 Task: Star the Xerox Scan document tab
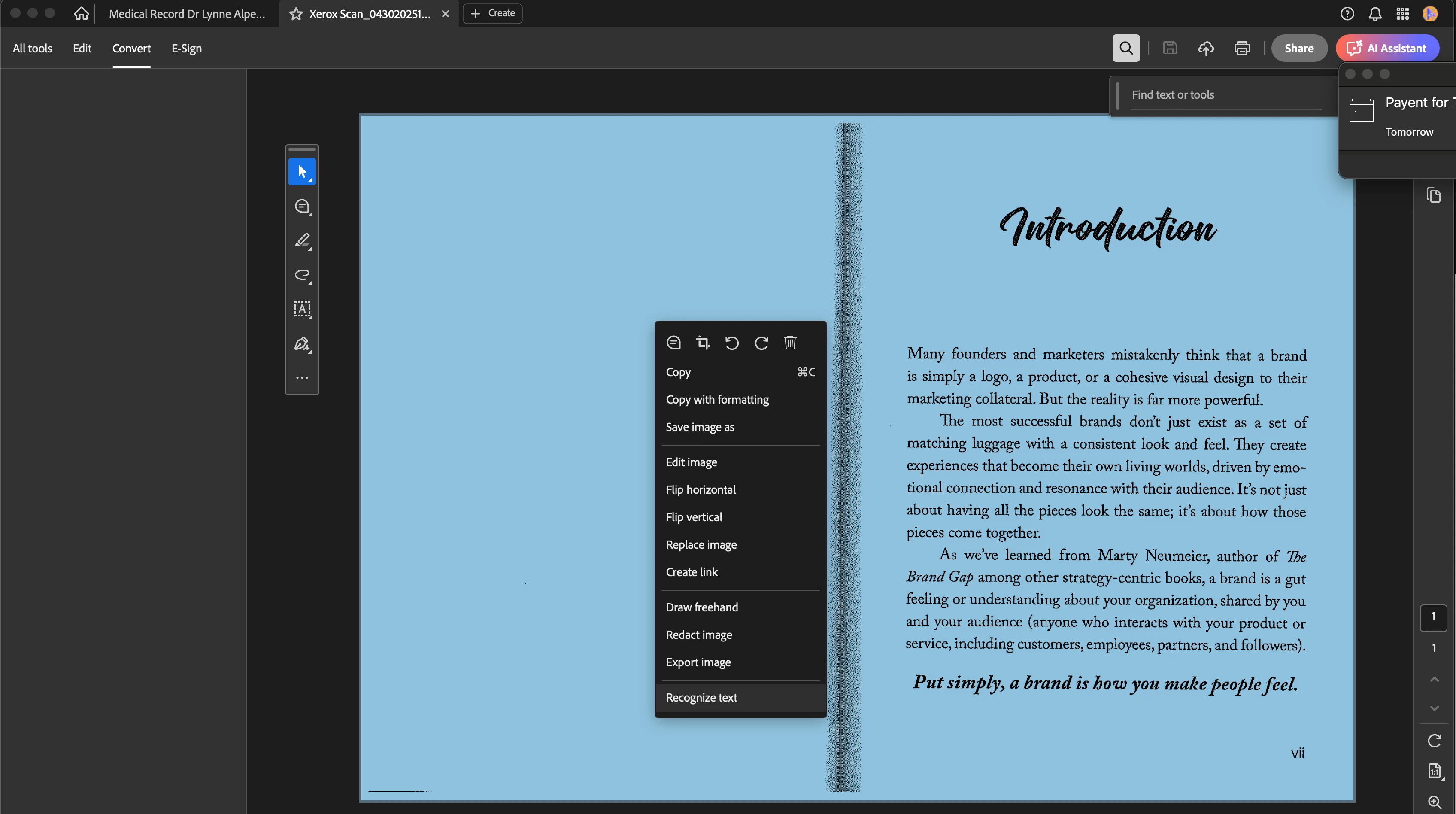296,14
